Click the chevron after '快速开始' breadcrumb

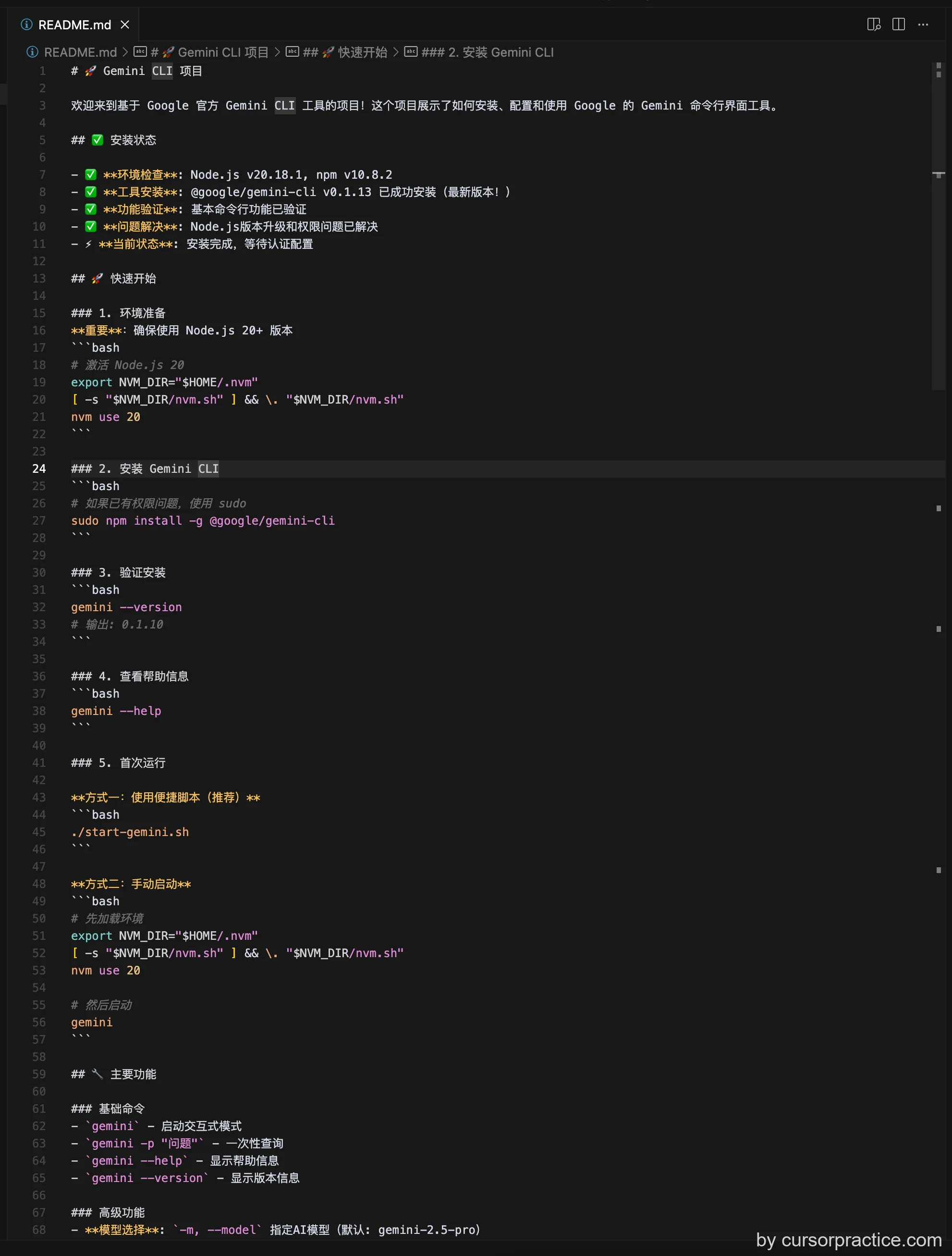pos(396,52)
